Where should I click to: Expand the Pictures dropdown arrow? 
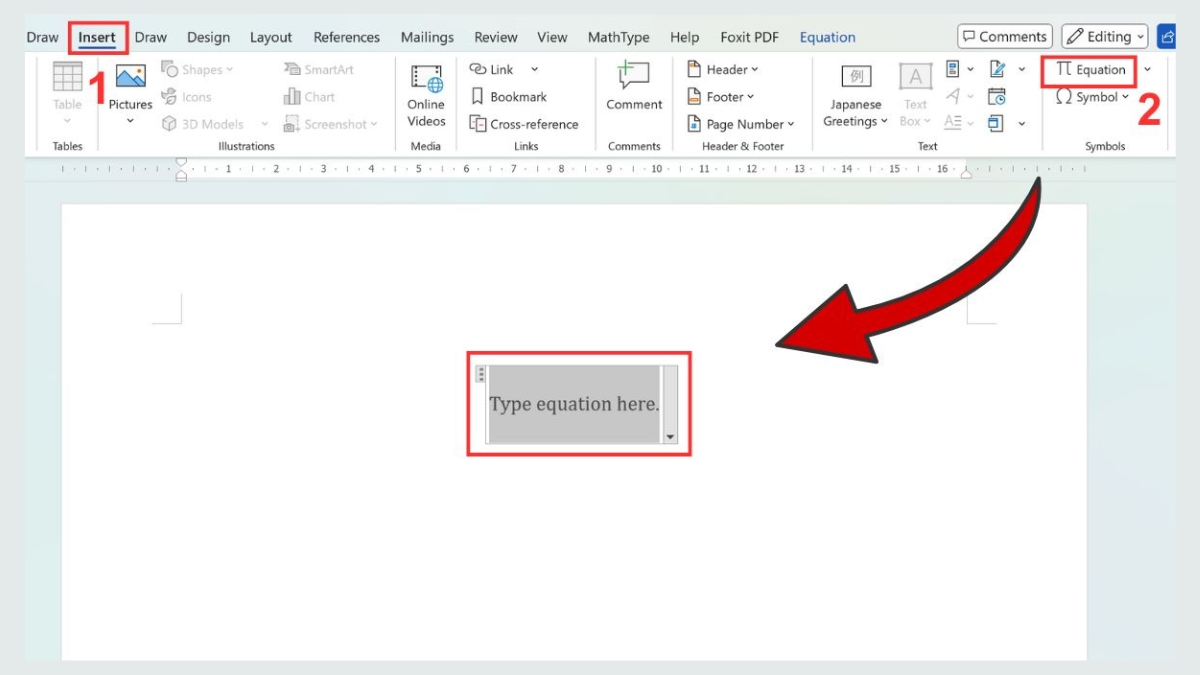(x=130, y=121)
